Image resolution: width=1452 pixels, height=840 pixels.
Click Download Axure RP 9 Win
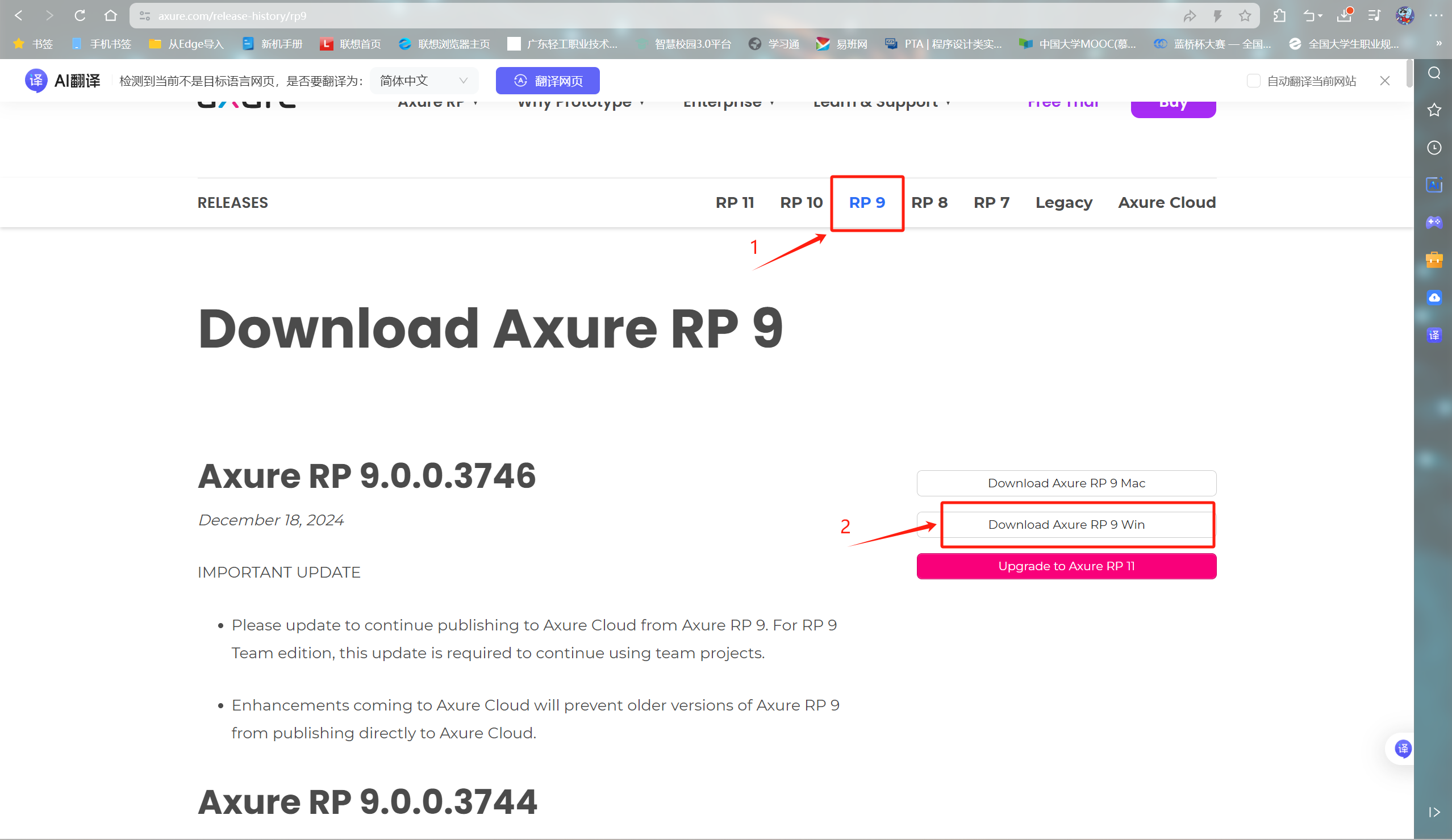(1066, 524)
